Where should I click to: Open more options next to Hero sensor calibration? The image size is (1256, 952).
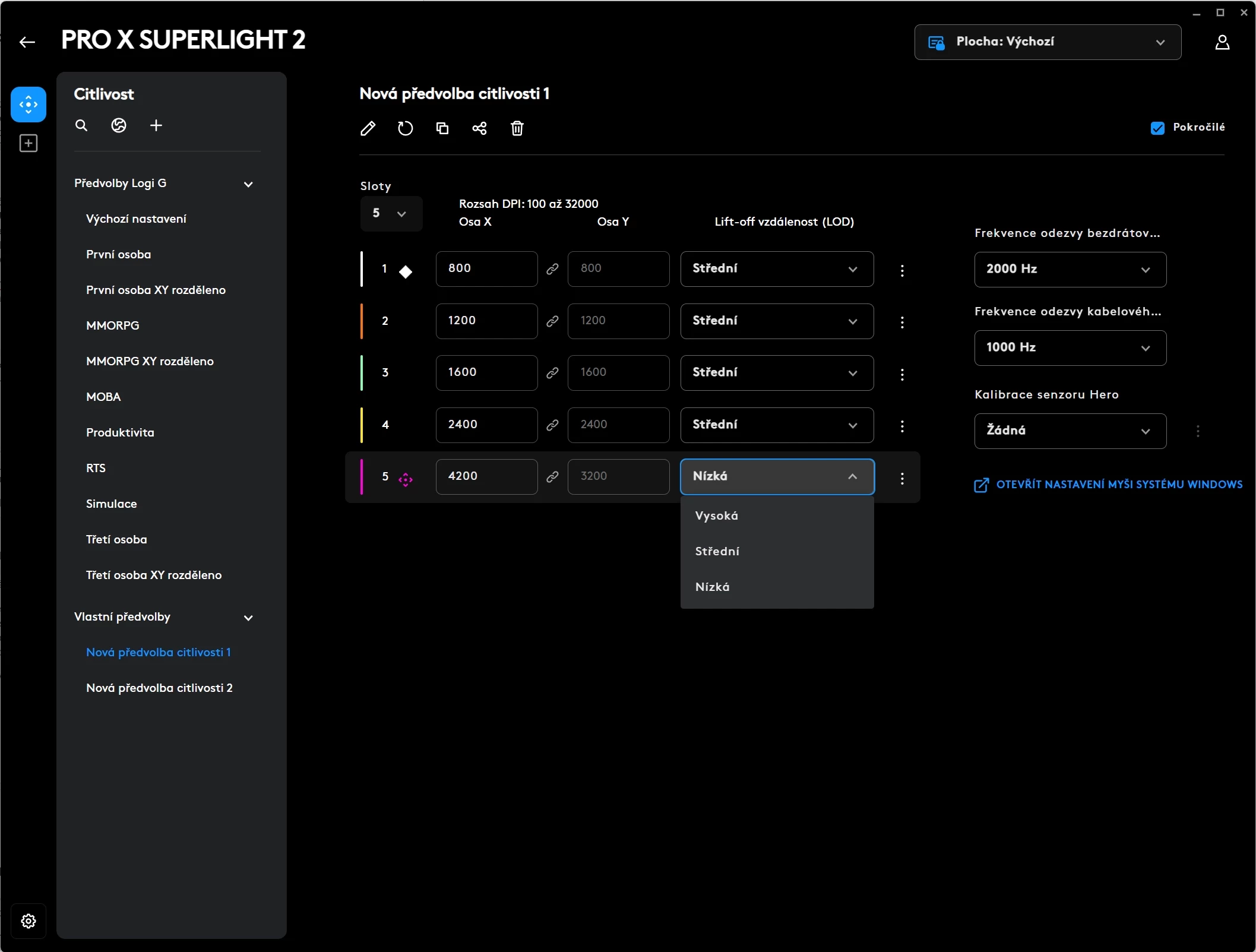[1198, 431]
